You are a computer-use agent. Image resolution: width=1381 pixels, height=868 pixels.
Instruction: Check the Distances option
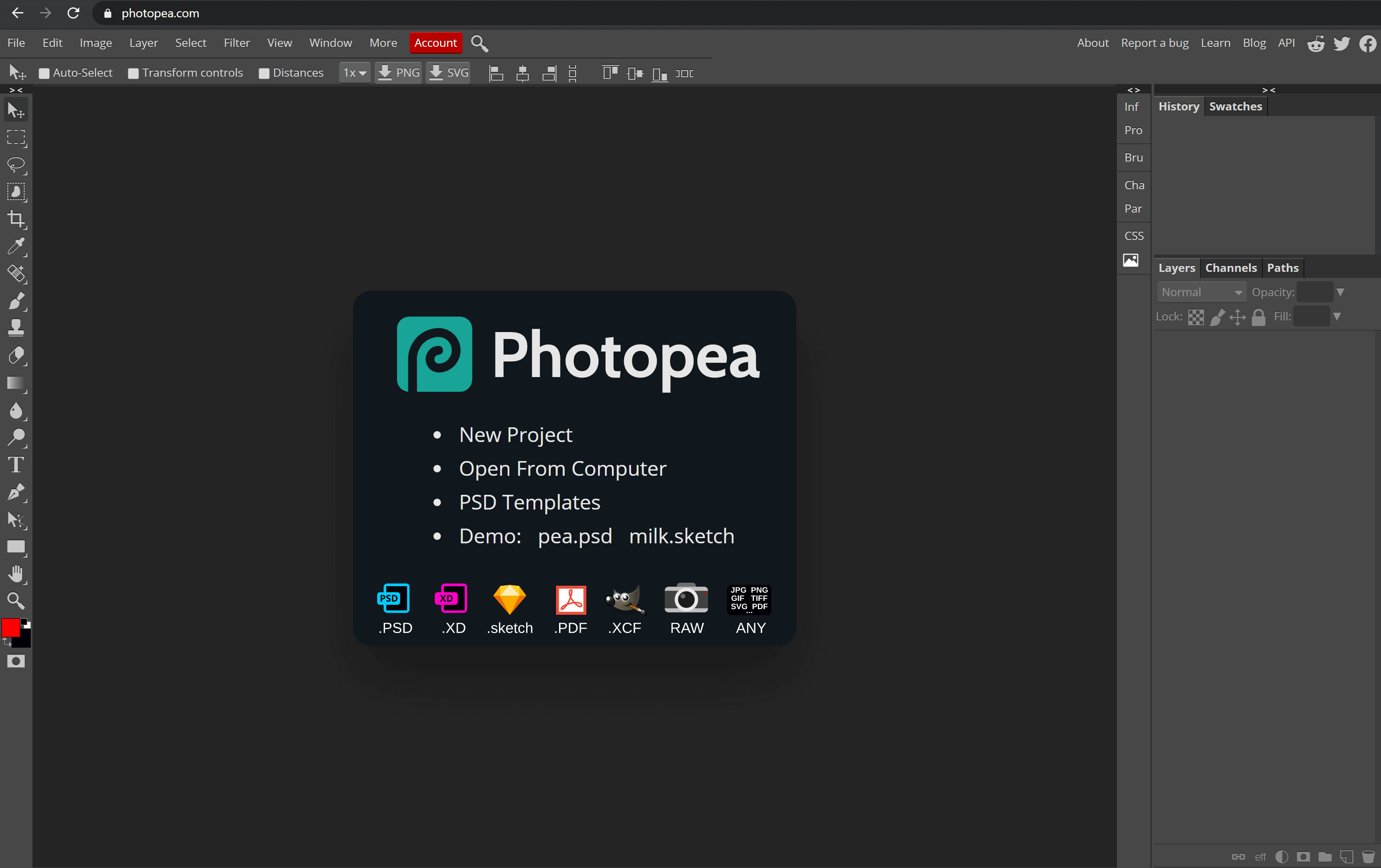[x=264, y=74]
